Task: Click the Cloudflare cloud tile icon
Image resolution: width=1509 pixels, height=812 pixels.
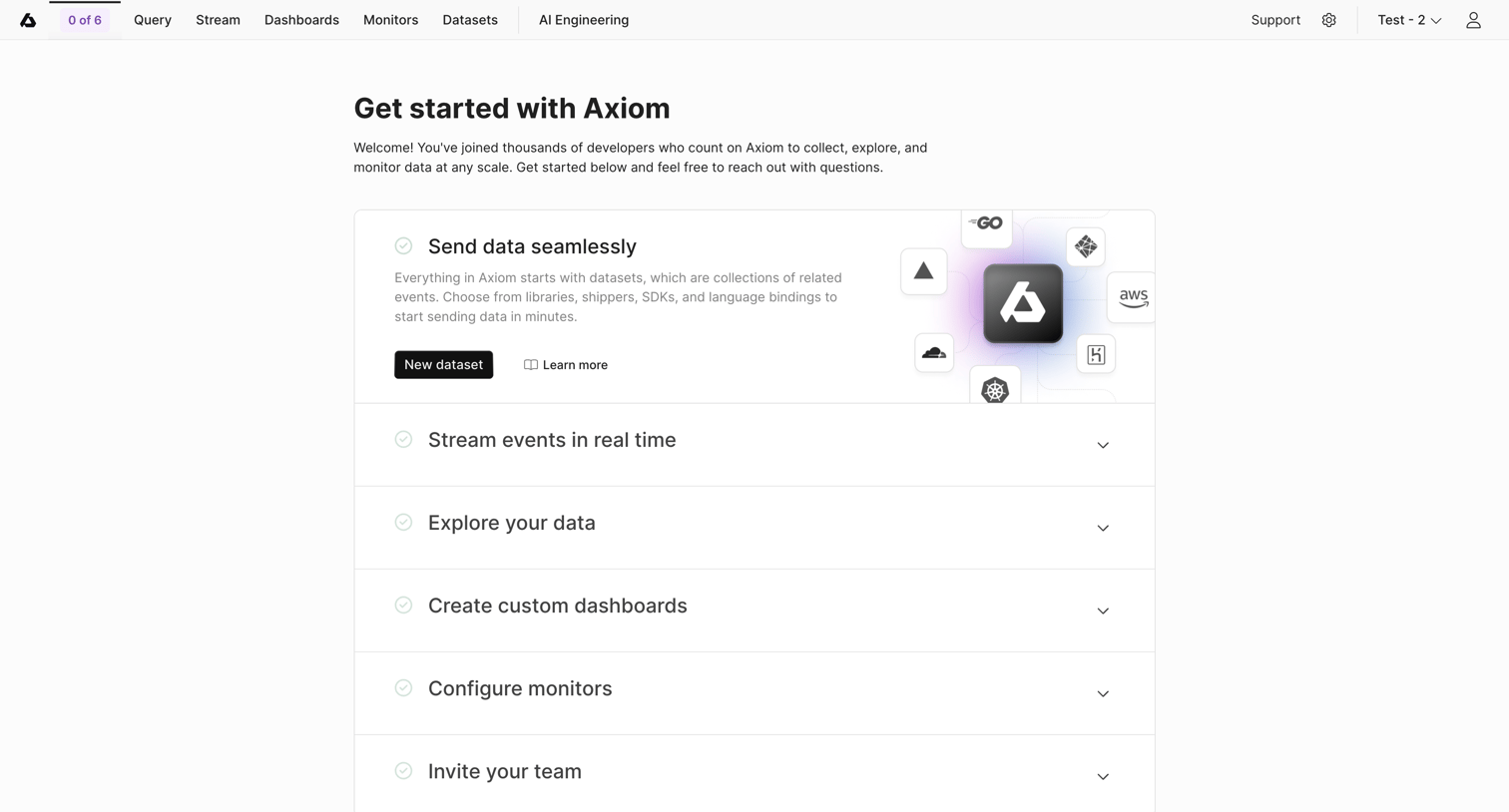Action: click(x=934, y=353)
